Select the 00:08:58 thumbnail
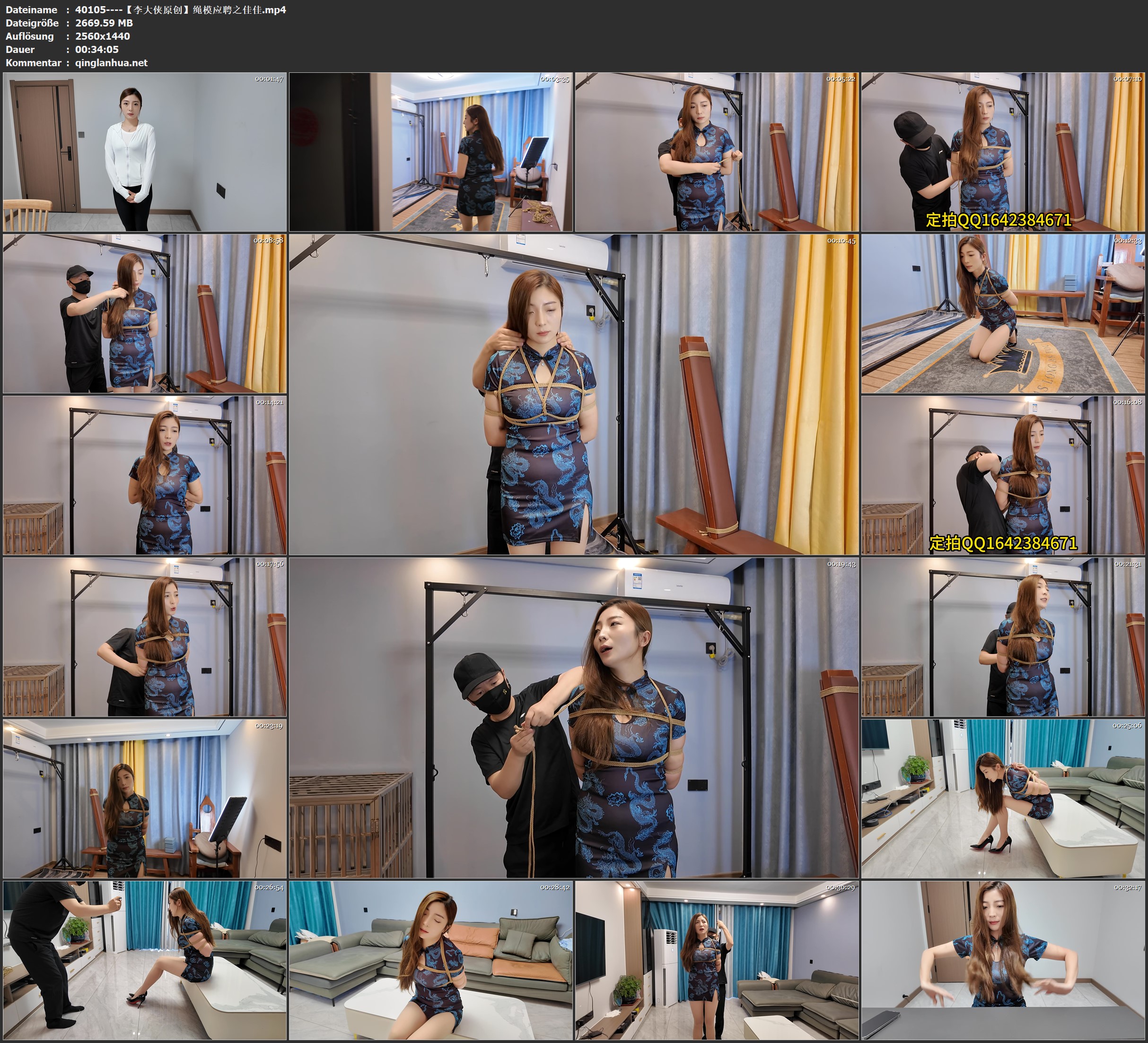 click(x=145, y=313)
